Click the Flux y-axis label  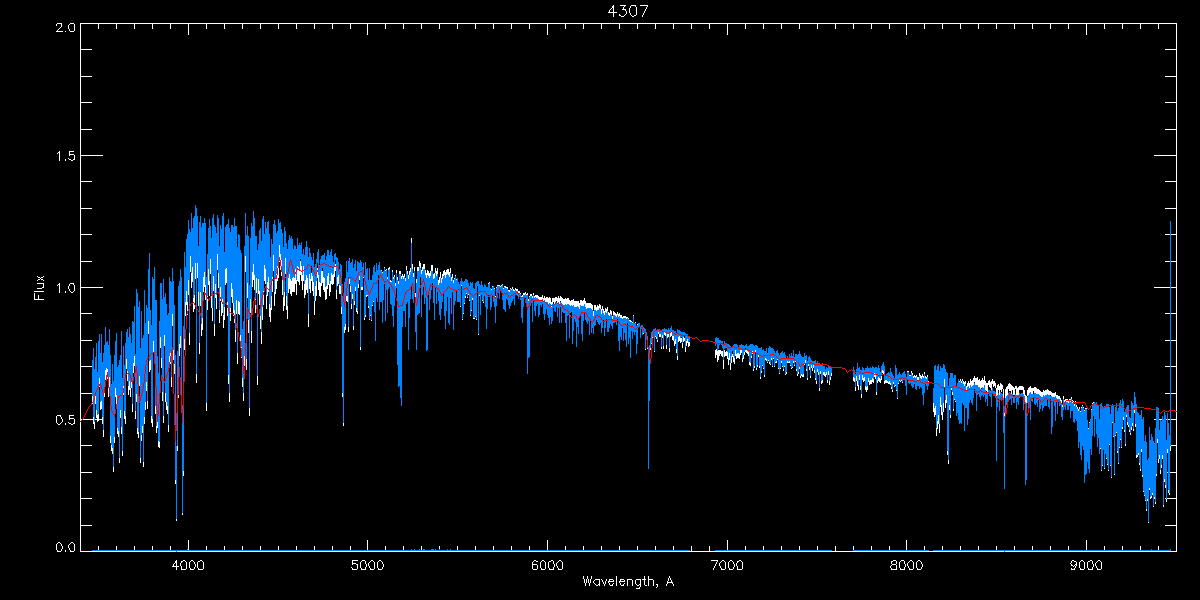coord(40,288)
